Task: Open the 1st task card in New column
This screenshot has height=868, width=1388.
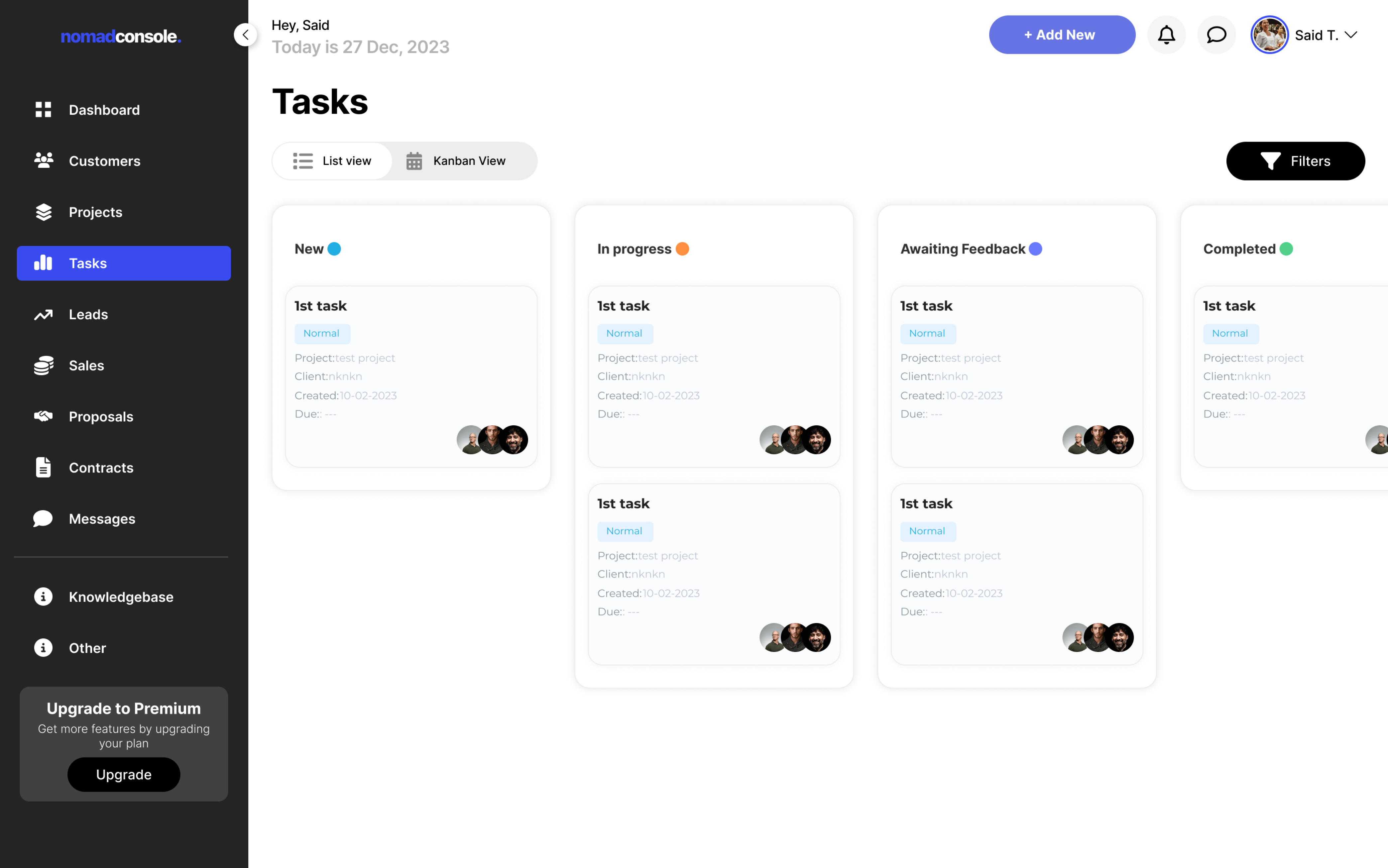Action: [411, 376]
